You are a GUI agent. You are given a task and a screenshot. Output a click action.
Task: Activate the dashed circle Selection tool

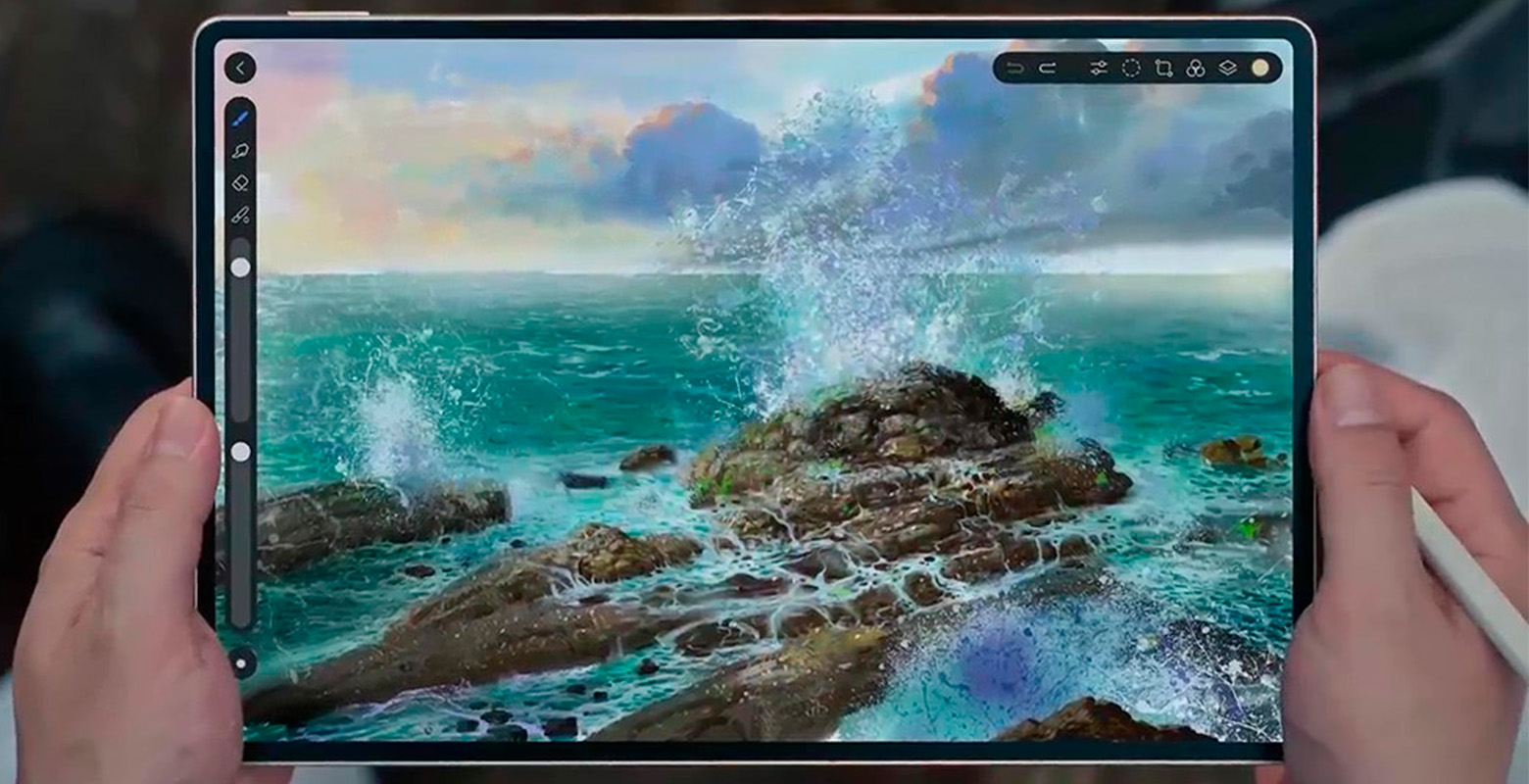click(1131, 68)
